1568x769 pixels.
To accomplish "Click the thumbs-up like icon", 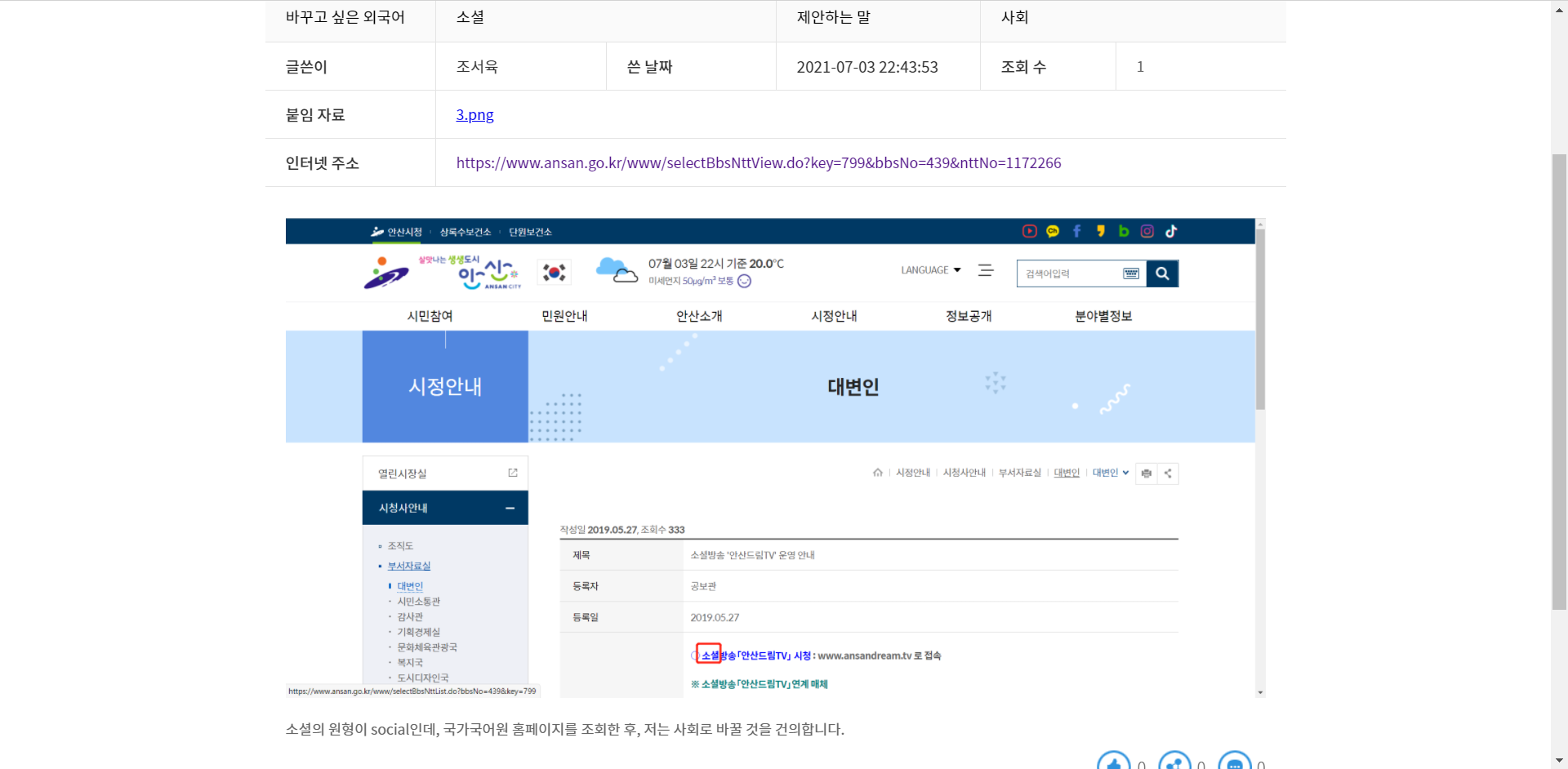I will point(1113,763).
